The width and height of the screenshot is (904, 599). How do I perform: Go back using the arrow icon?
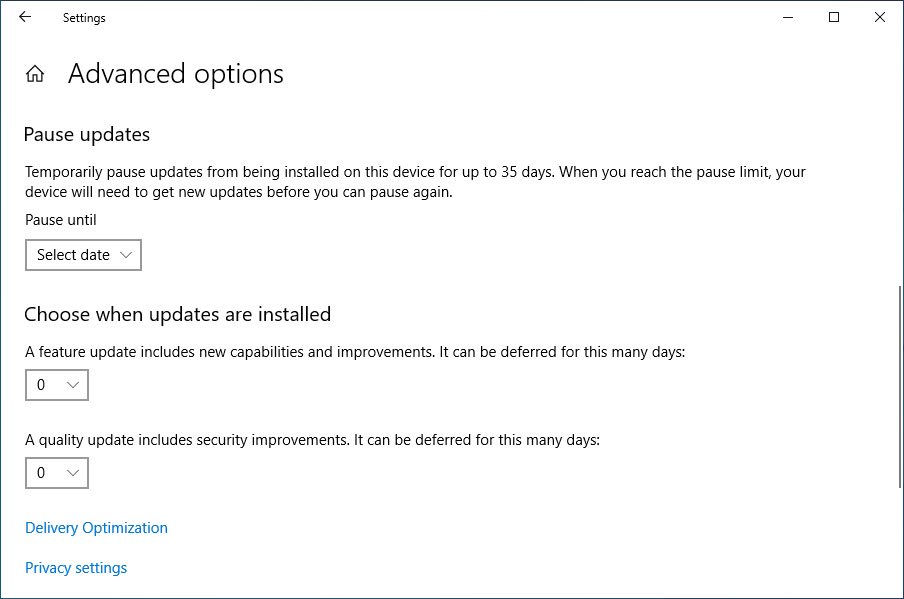25,17
